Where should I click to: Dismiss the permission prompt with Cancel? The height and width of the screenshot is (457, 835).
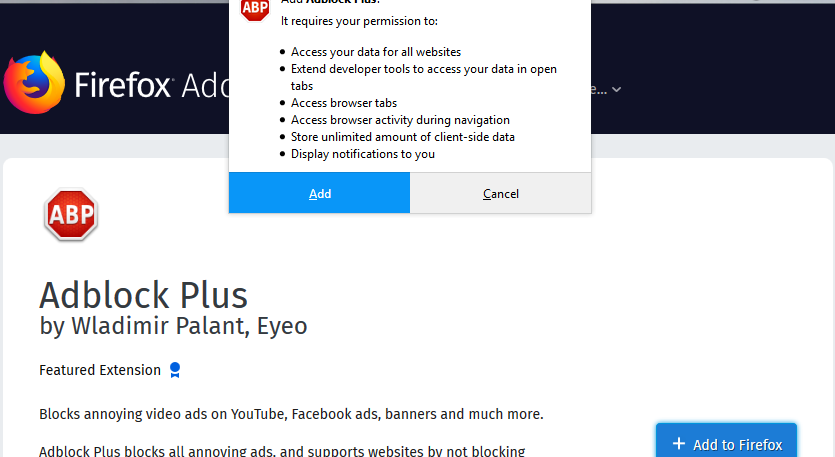[x=501, y=193]
